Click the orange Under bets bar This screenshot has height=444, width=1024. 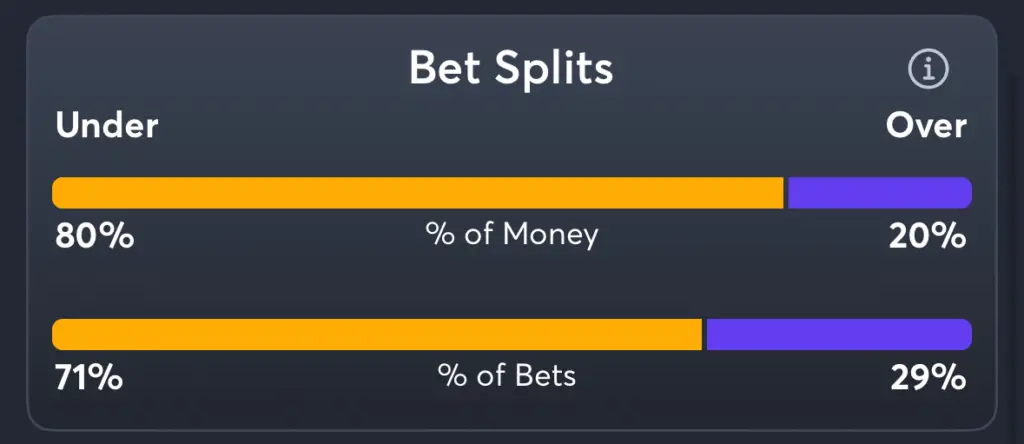377,334
